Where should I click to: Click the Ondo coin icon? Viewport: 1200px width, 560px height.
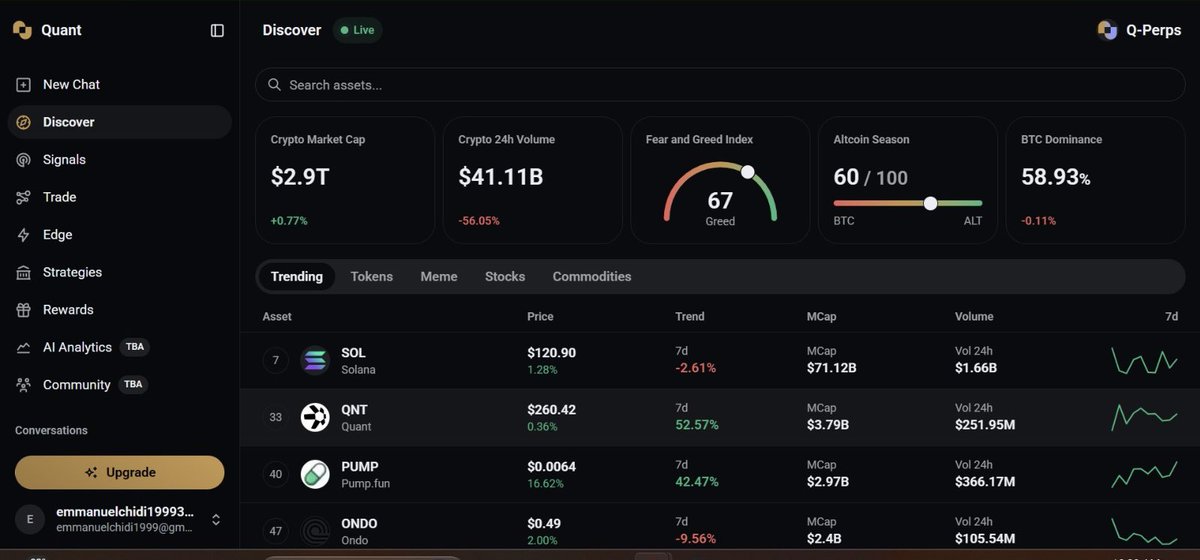pyautogui.click(x=315, y=530)
